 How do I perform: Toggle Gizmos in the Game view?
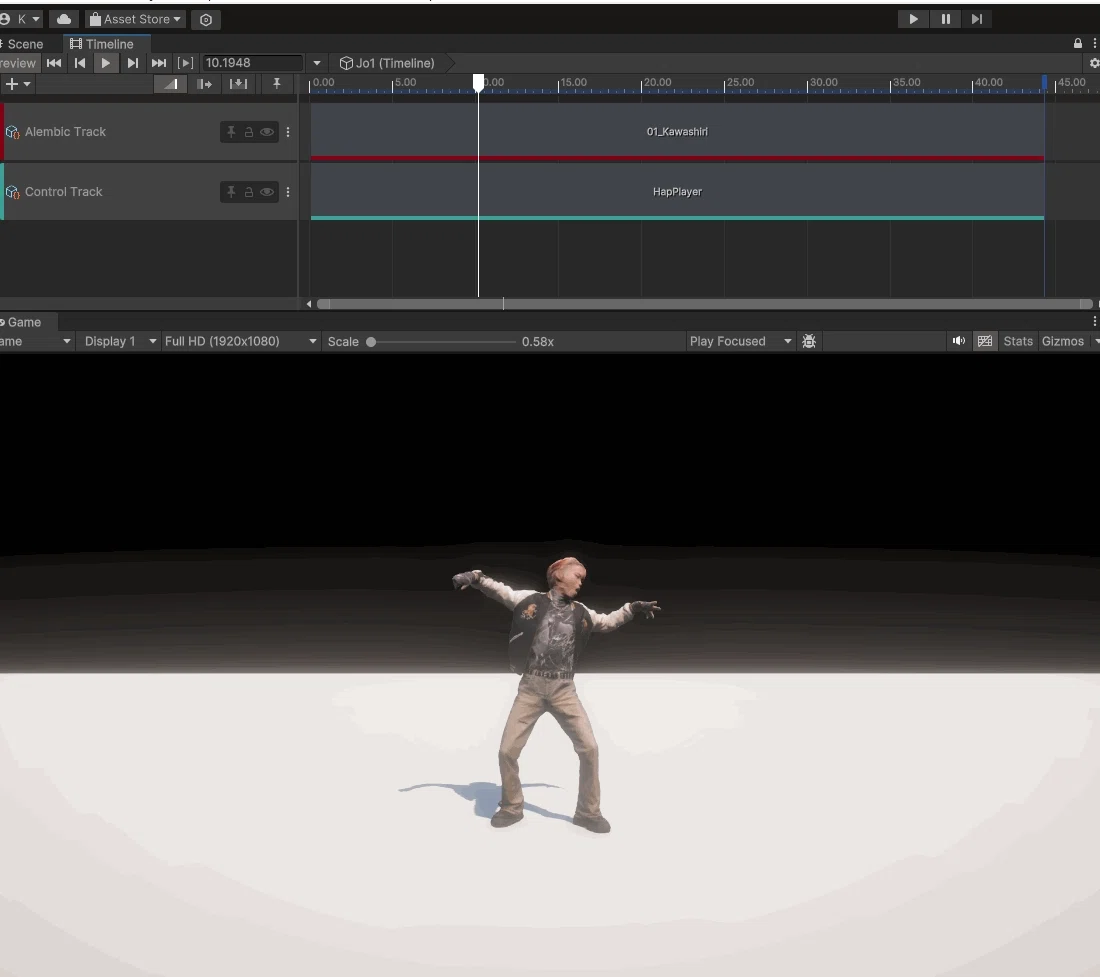click(x=1063, y=342)
